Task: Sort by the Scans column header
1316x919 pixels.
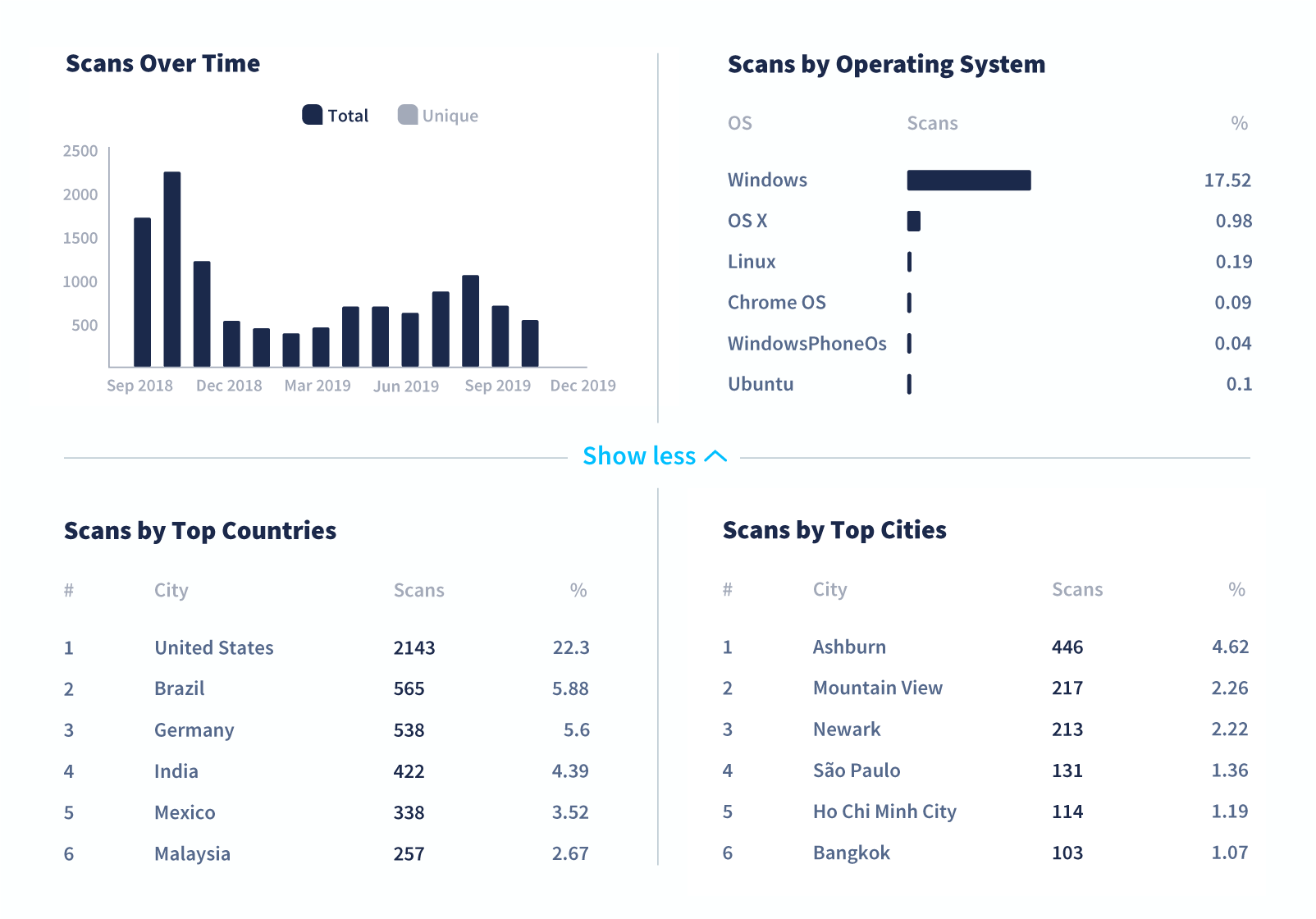Action: [418, 590]
